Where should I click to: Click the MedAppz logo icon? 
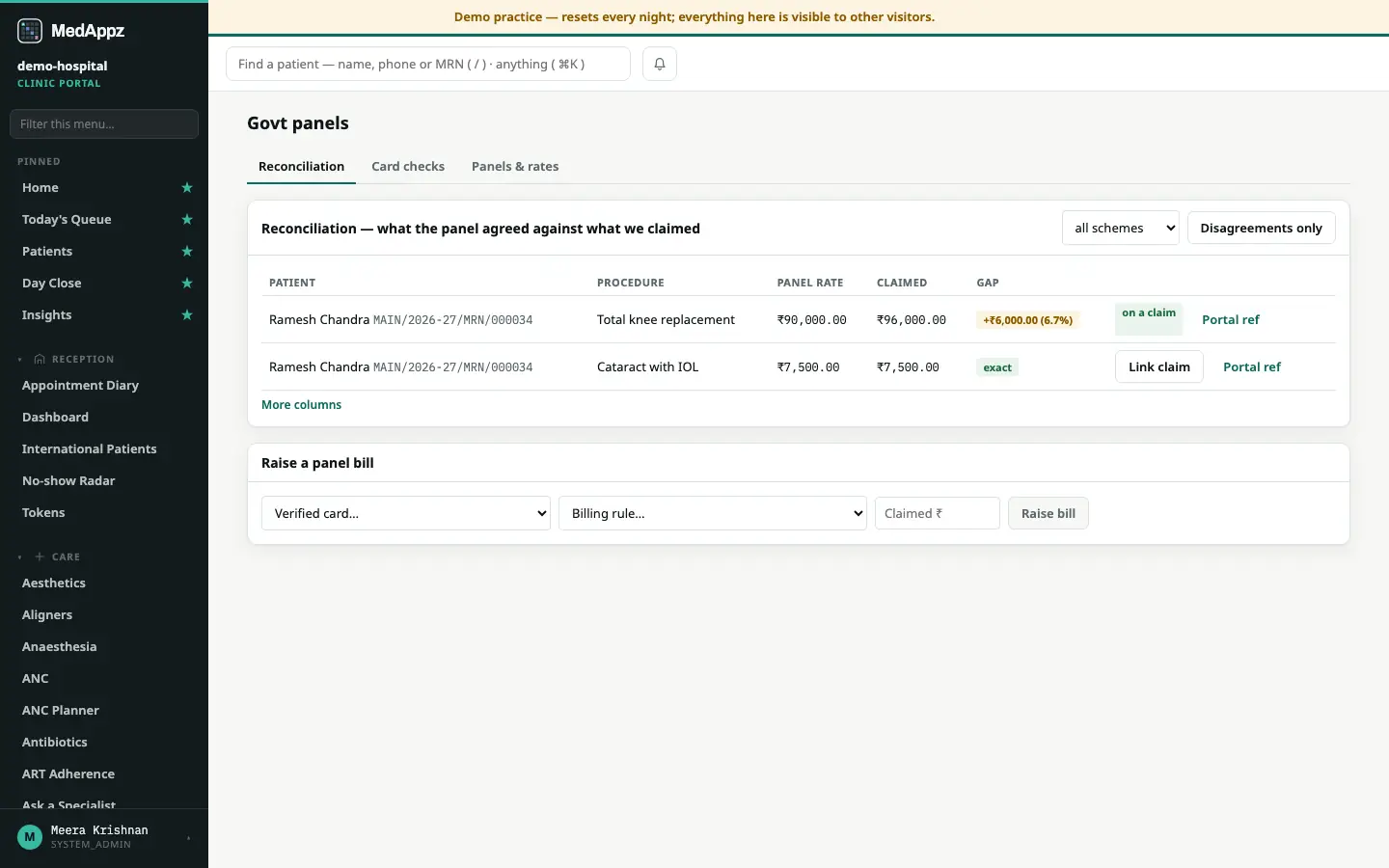click(30, 31)
